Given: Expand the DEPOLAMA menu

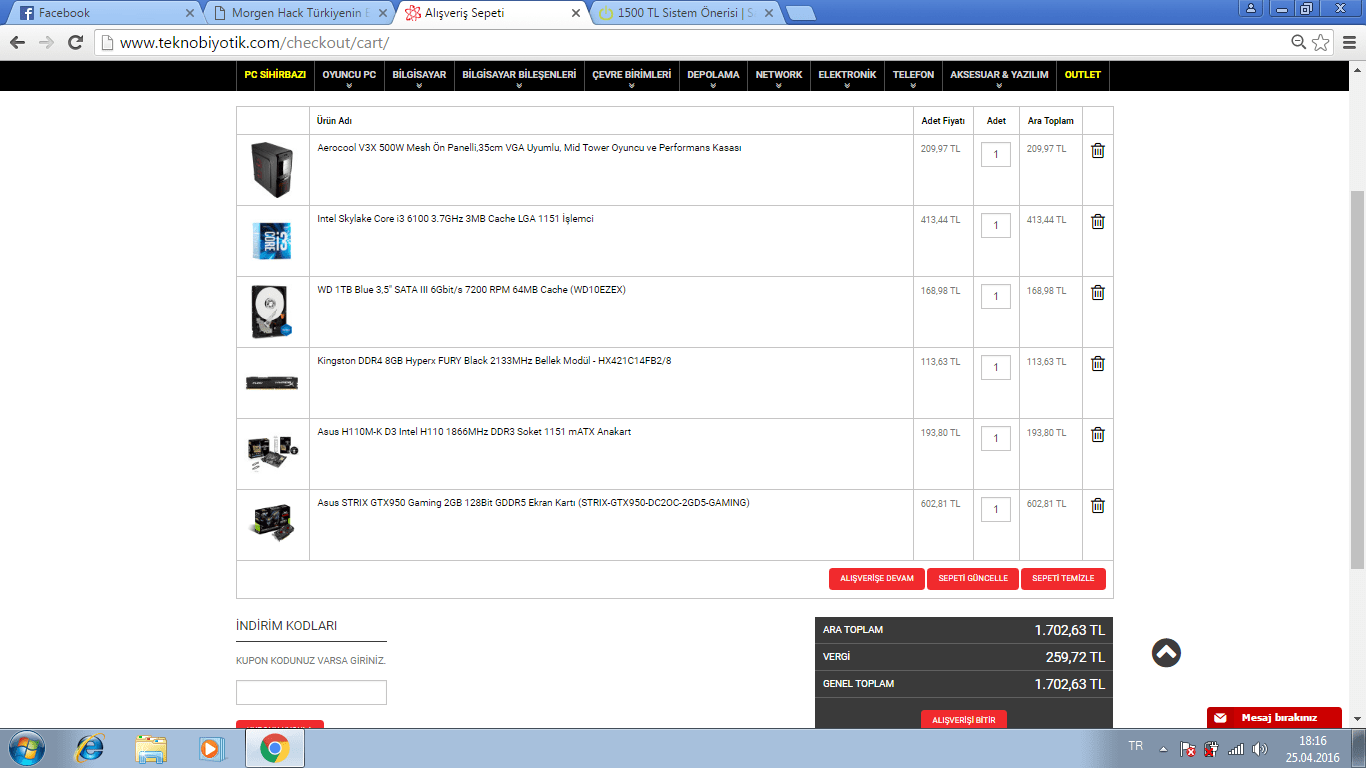Looking at the screenshot, I should (713, 76).
